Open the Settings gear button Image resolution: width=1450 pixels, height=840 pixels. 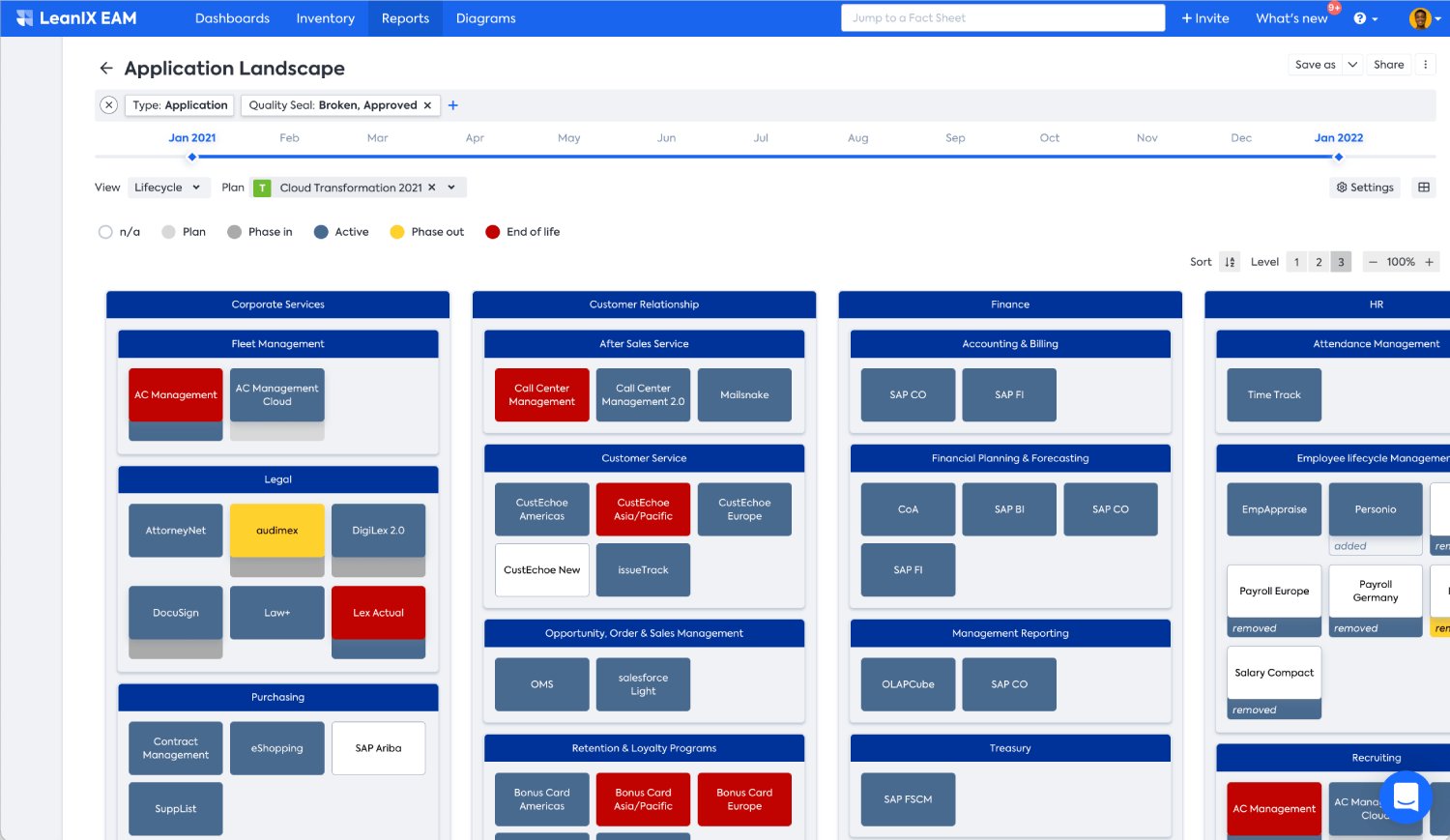click(1365, 188)
